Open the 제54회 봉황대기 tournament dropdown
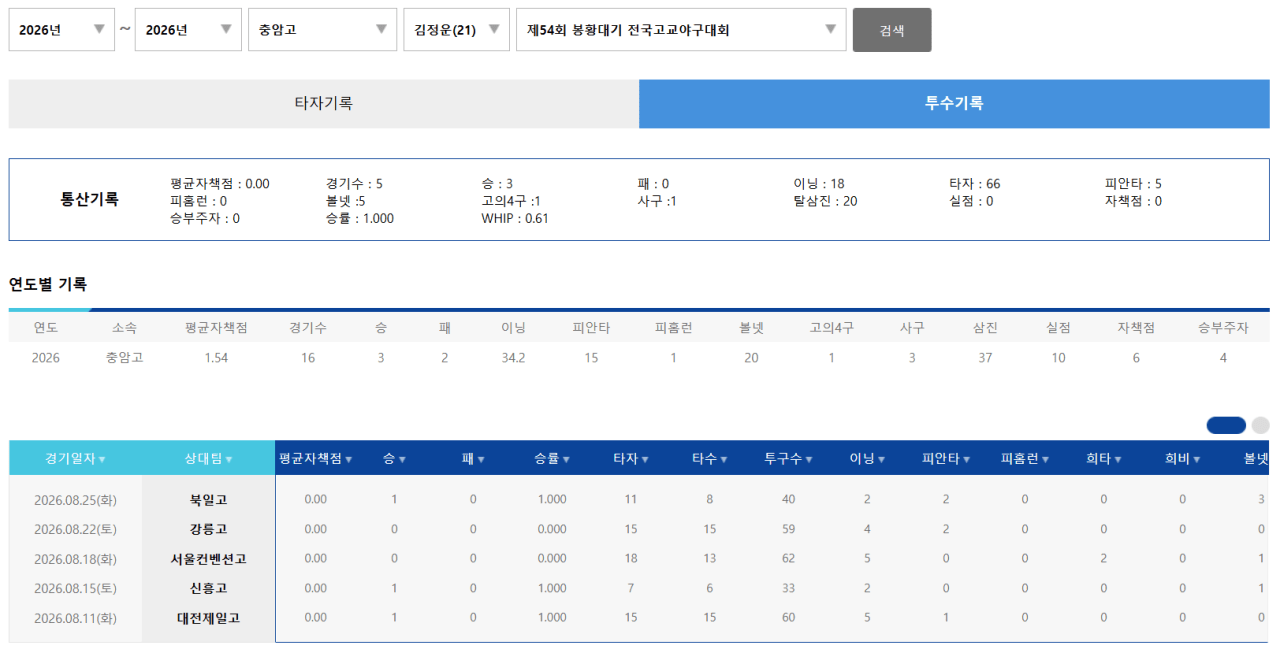1280x649 pixels. tap(681, 30)
